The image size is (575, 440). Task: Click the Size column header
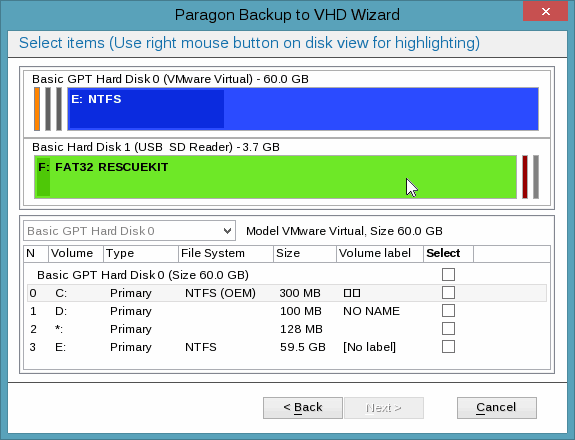coord(305,253)
